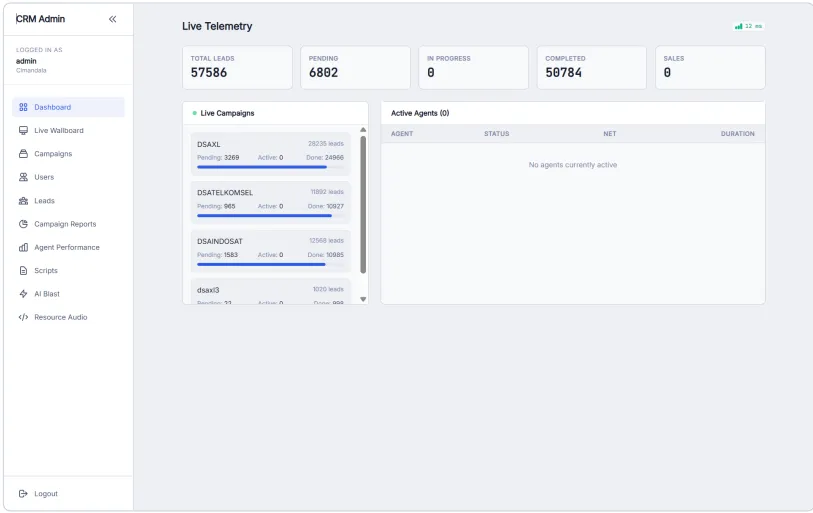The width and height of the screenshot is (813, 513).
Task: Click the CRM Admin title
Action: 40,19
